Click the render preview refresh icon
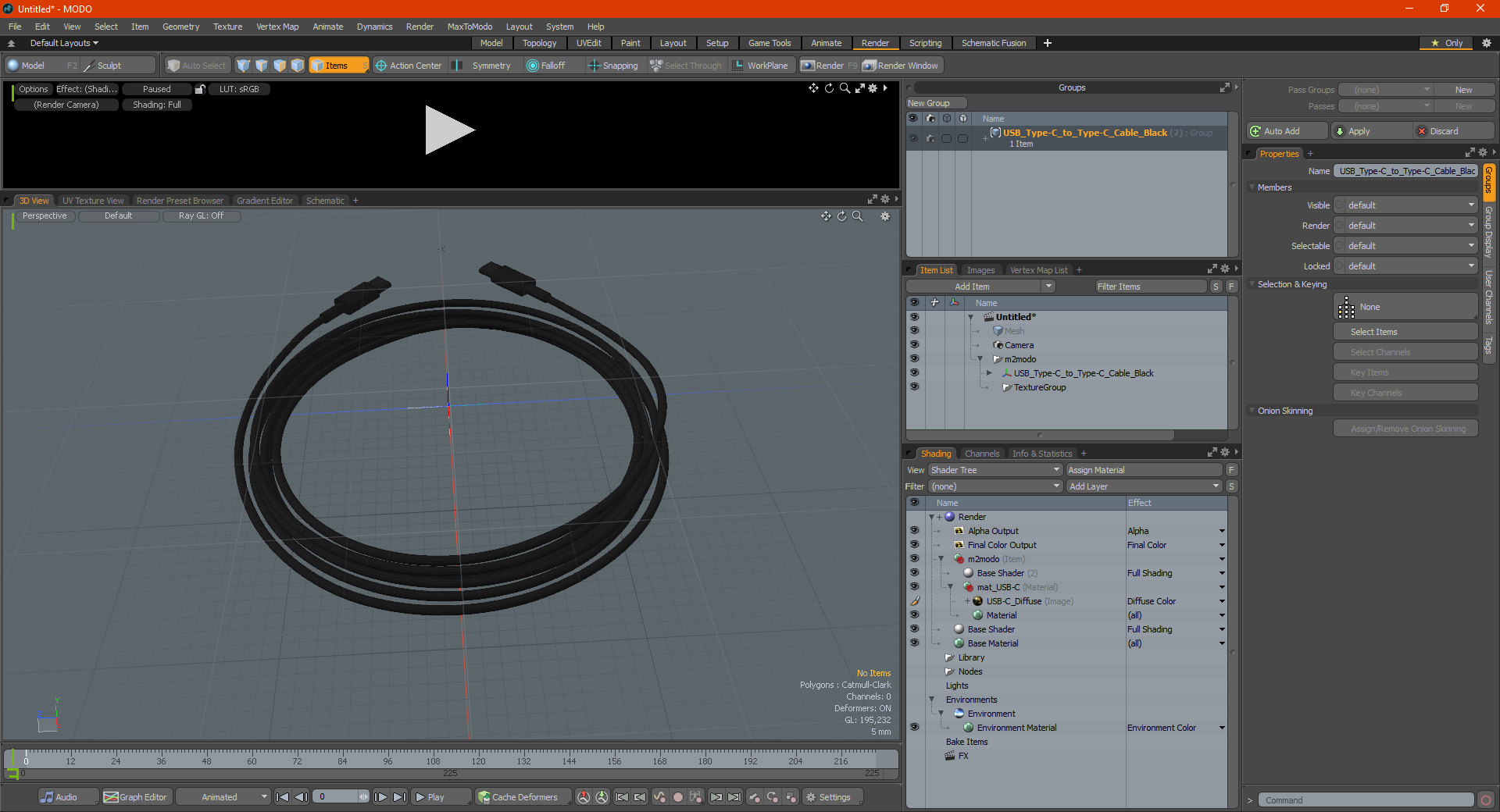1500x812 pixels. click(x=829, y=88)
